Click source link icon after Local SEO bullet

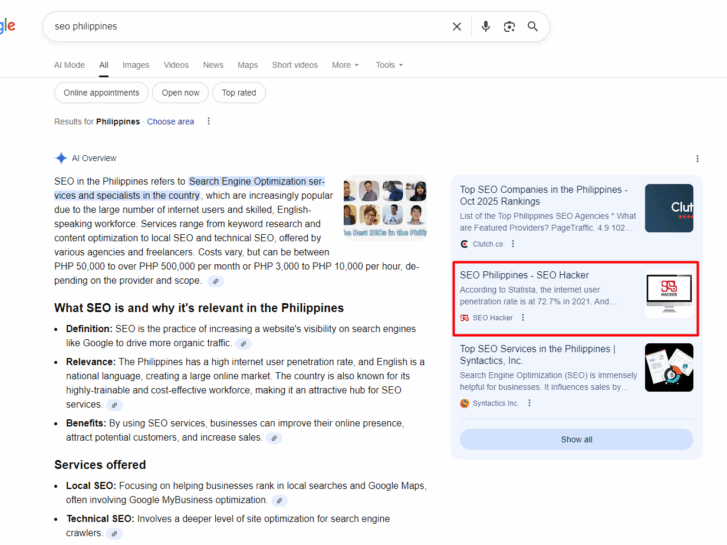(279, 500)
